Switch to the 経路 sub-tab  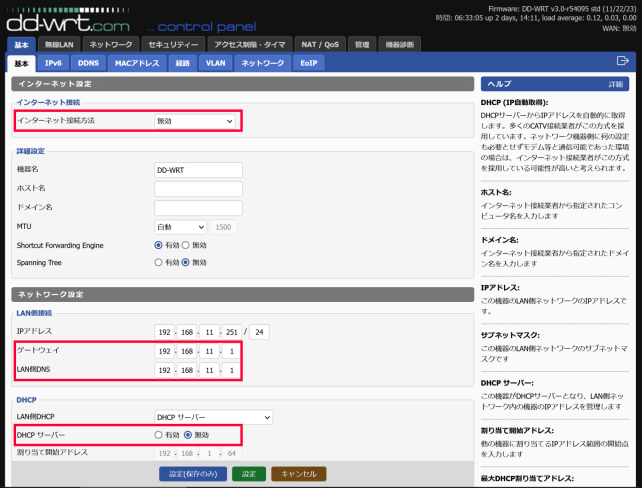pos(183,63)
